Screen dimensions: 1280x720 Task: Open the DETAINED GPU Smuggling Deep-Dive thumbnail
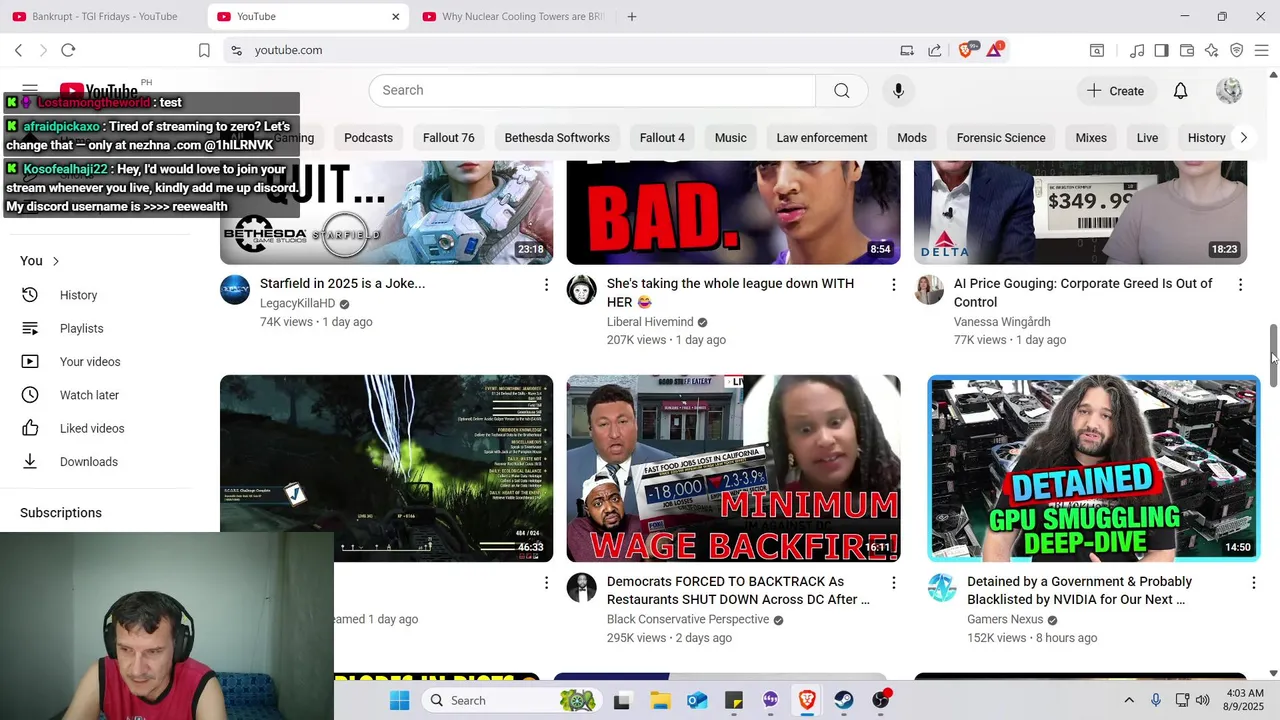pos(1093,468)
